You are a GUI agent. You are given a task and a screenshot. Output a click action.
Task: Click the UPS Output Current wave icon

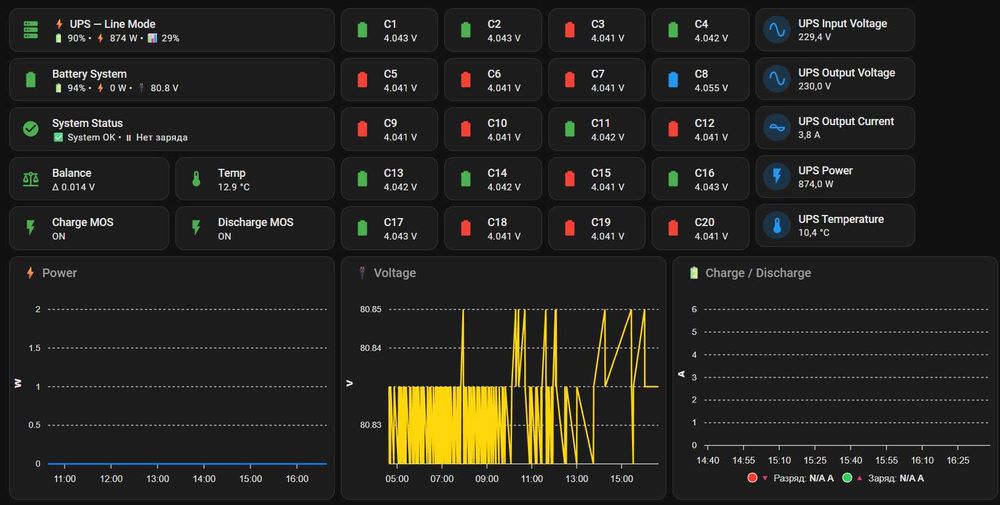(x=777, y=128)
